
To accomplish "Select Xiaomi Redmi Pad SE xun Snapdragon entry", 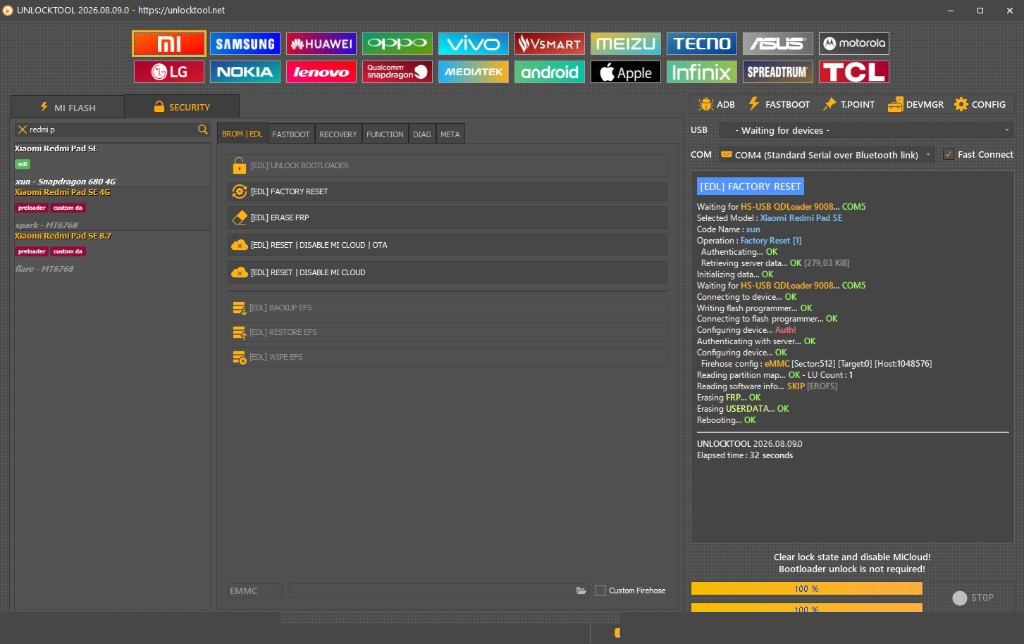I will [x=112, y=164].
